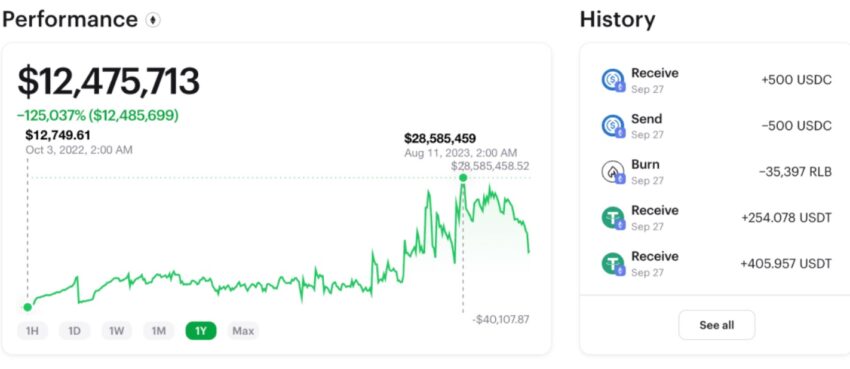Select the active 1Y range
Viewport: 850px width, 369px height.
[x=201, y=331]
